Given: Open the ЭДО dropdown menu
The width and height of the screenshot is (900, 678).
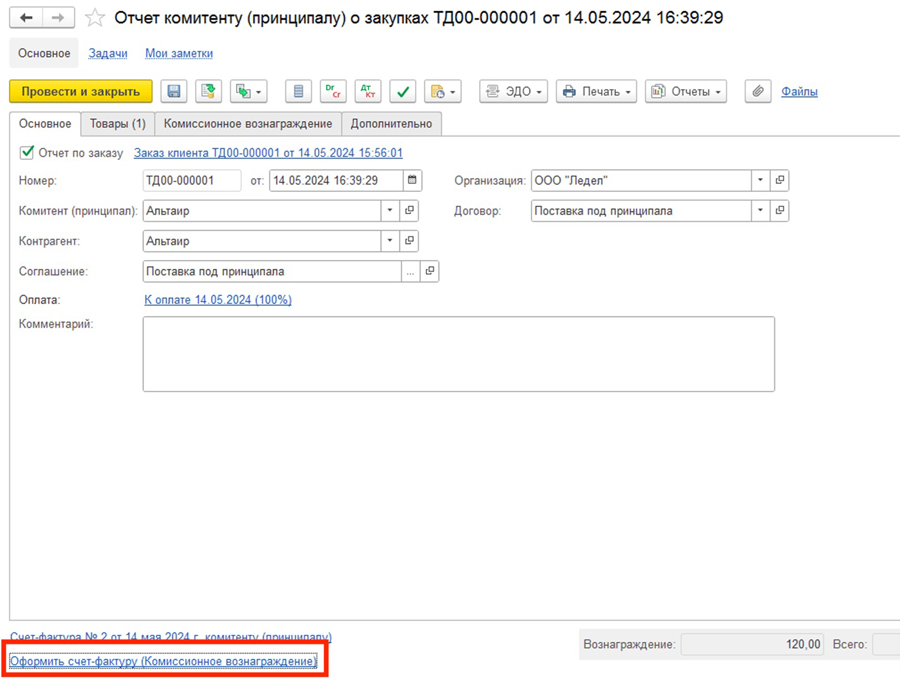Looking at the screenshot, I should pos(514,92).
